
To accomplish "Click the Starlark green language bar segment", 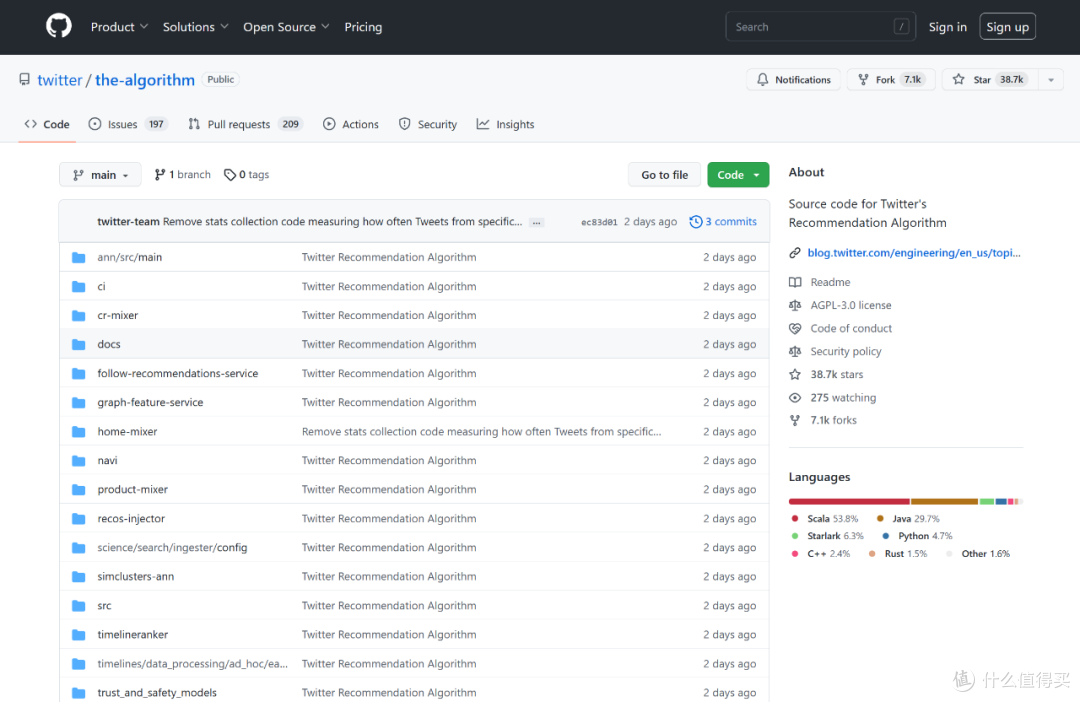I will click(986, 502).
